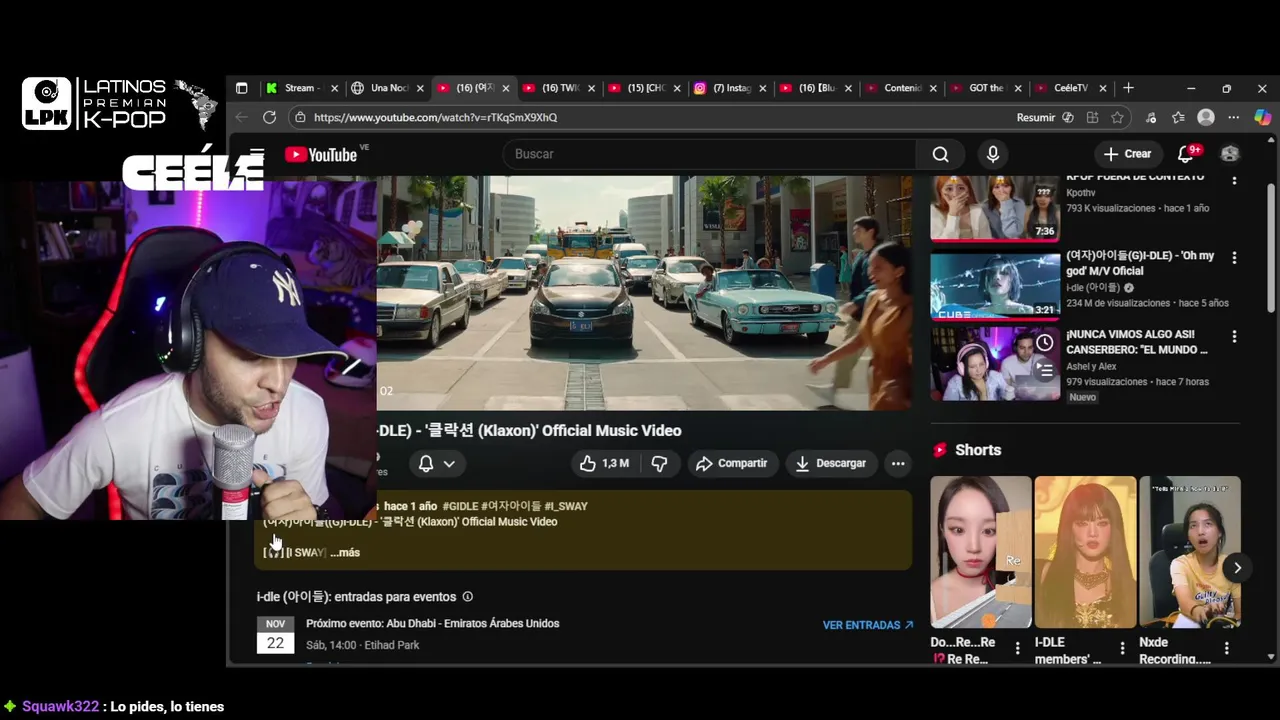The width and height of the screenshot is (1280, 720).
Task: Dislike the Klaxon video
Action: [660, 463]
